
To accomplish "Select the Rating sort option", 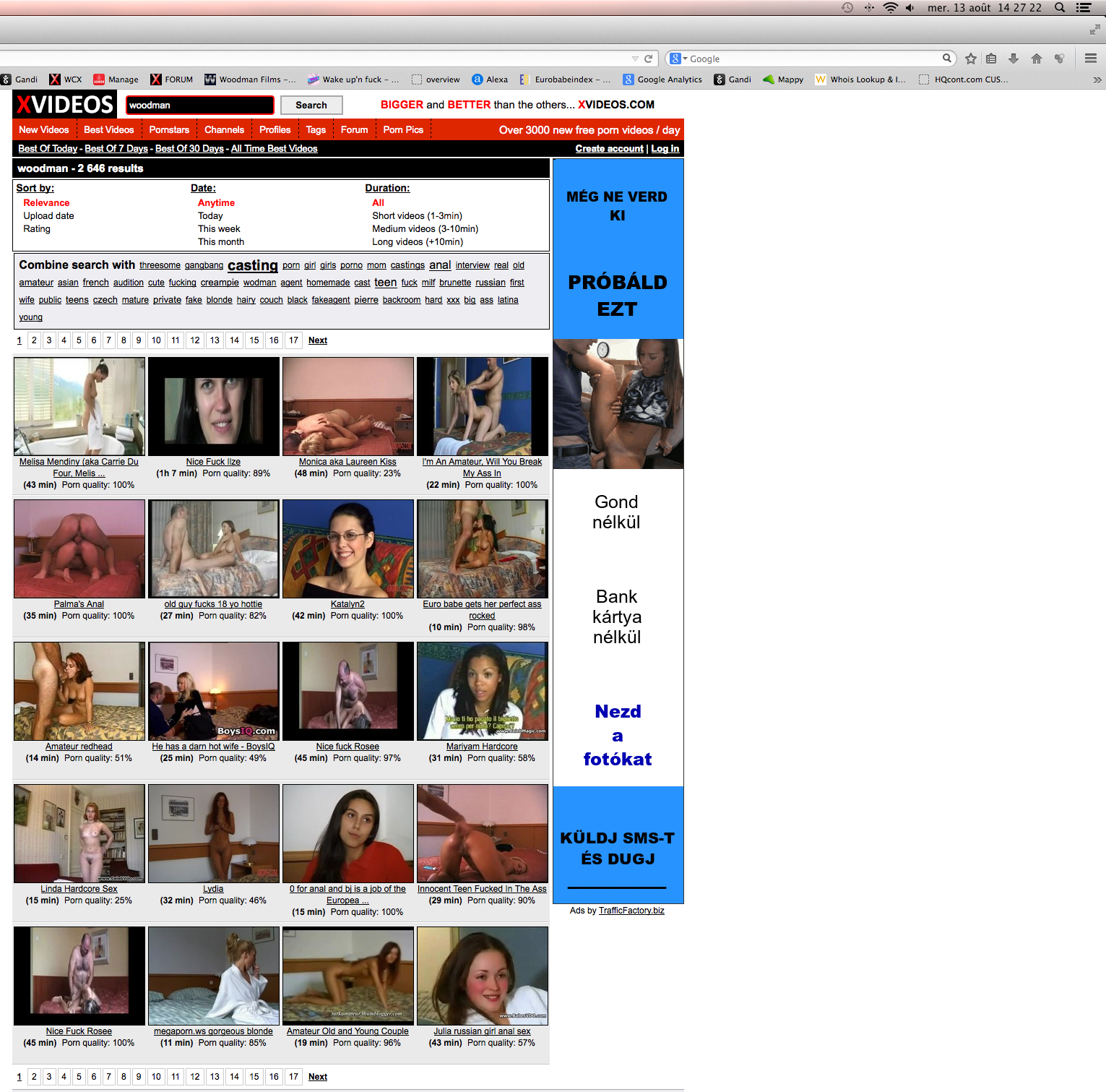I will point(37,229).
